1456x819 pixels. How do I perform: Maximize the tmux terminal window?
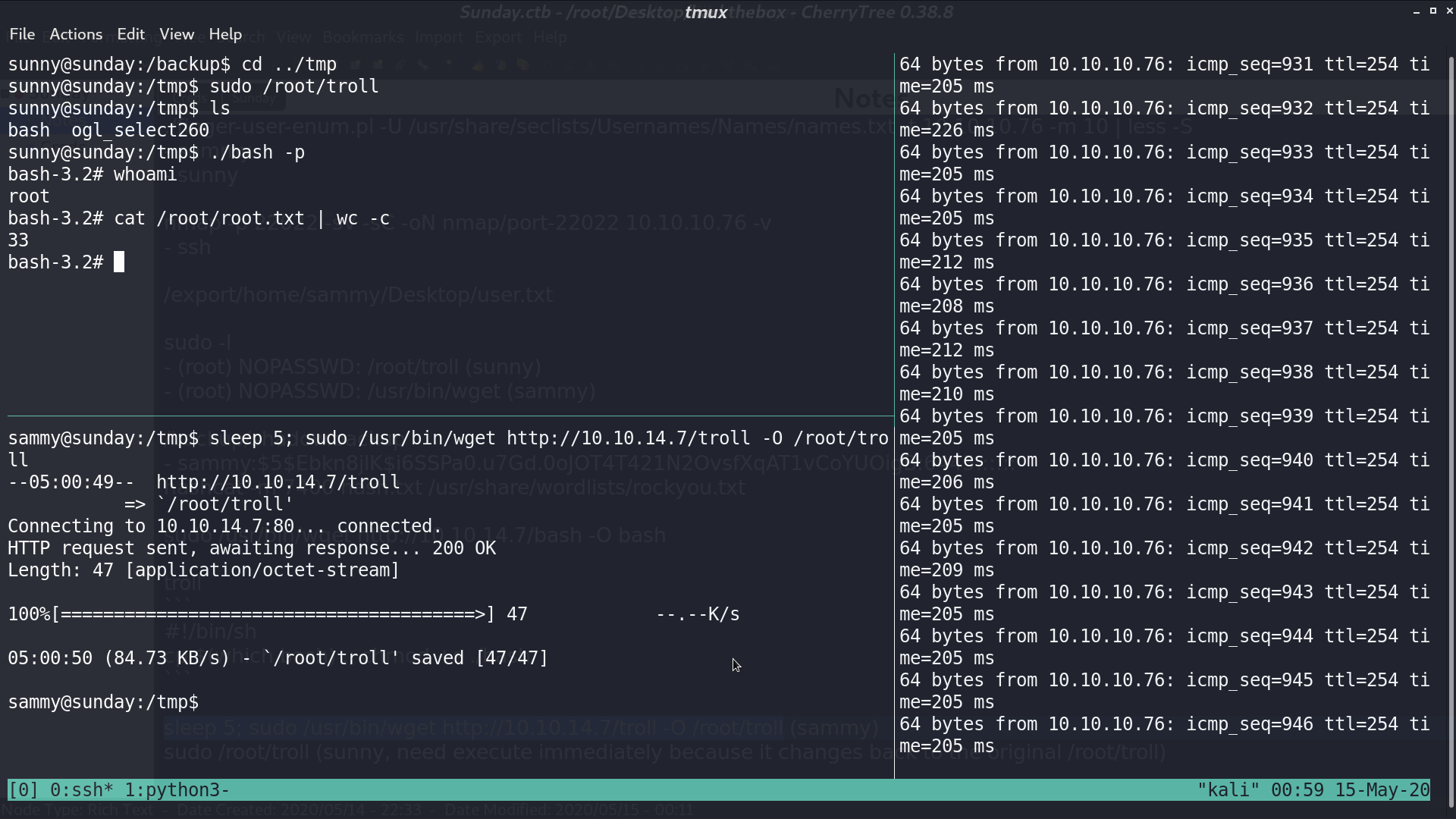click(x=1433, y=11)
